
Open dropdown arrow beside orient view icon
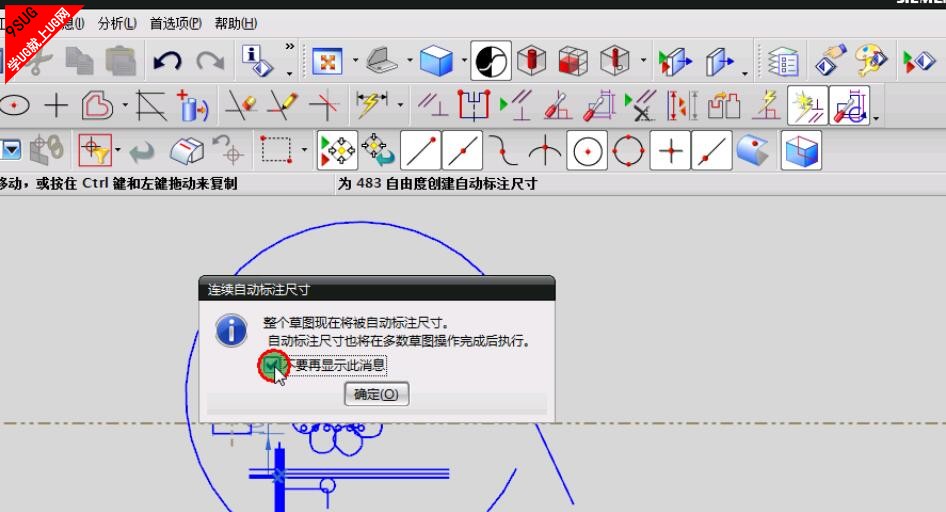tap(410, 60)
